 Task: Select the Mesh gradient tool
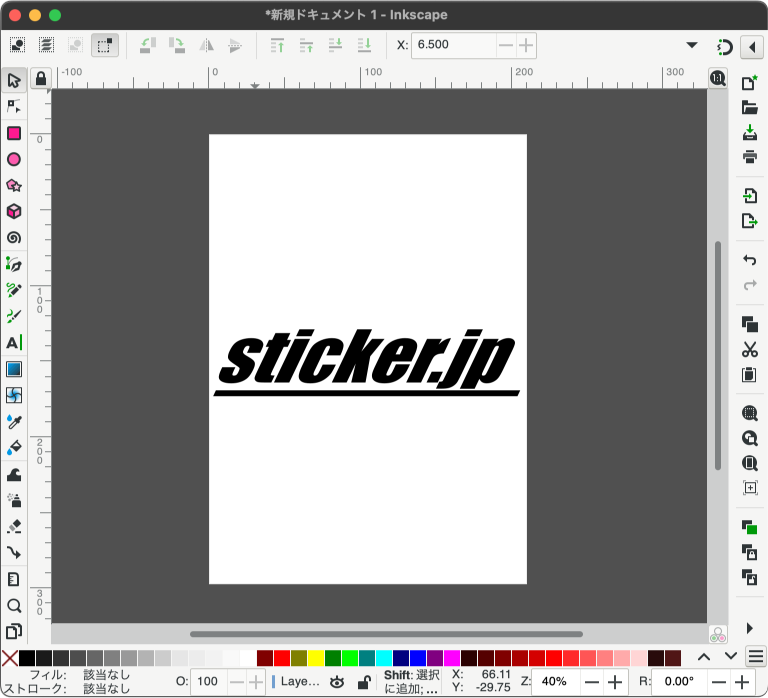tap(14, 395)
